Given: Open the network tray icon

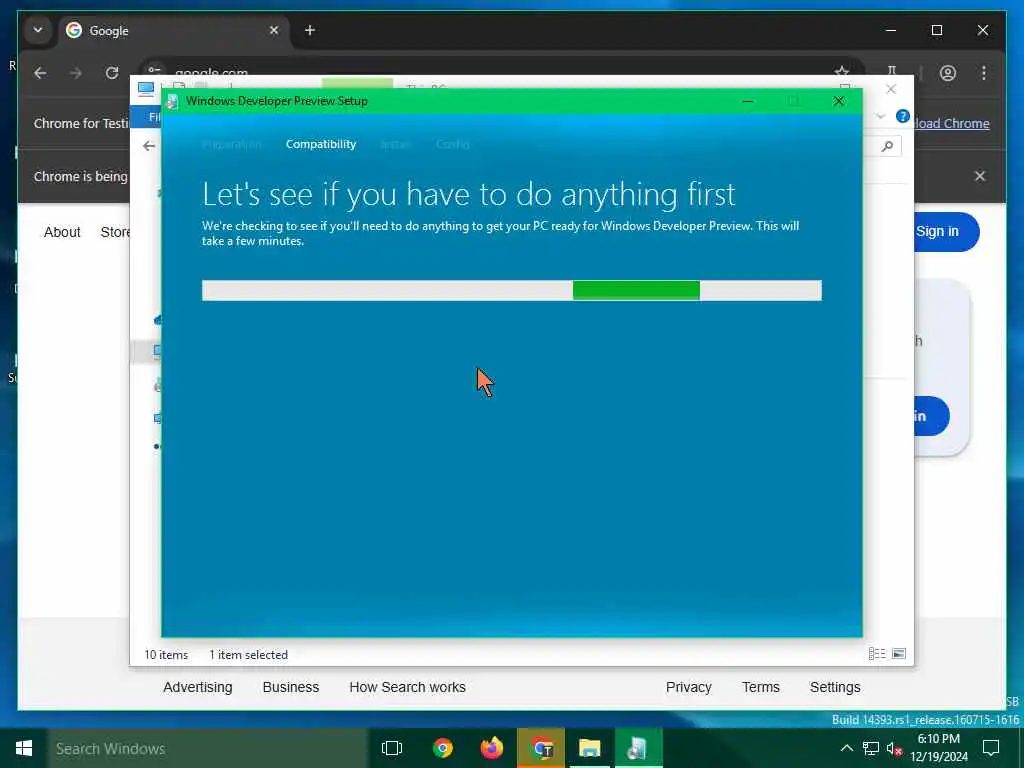Looking at the screenshot, I should (x=871, y=748).
